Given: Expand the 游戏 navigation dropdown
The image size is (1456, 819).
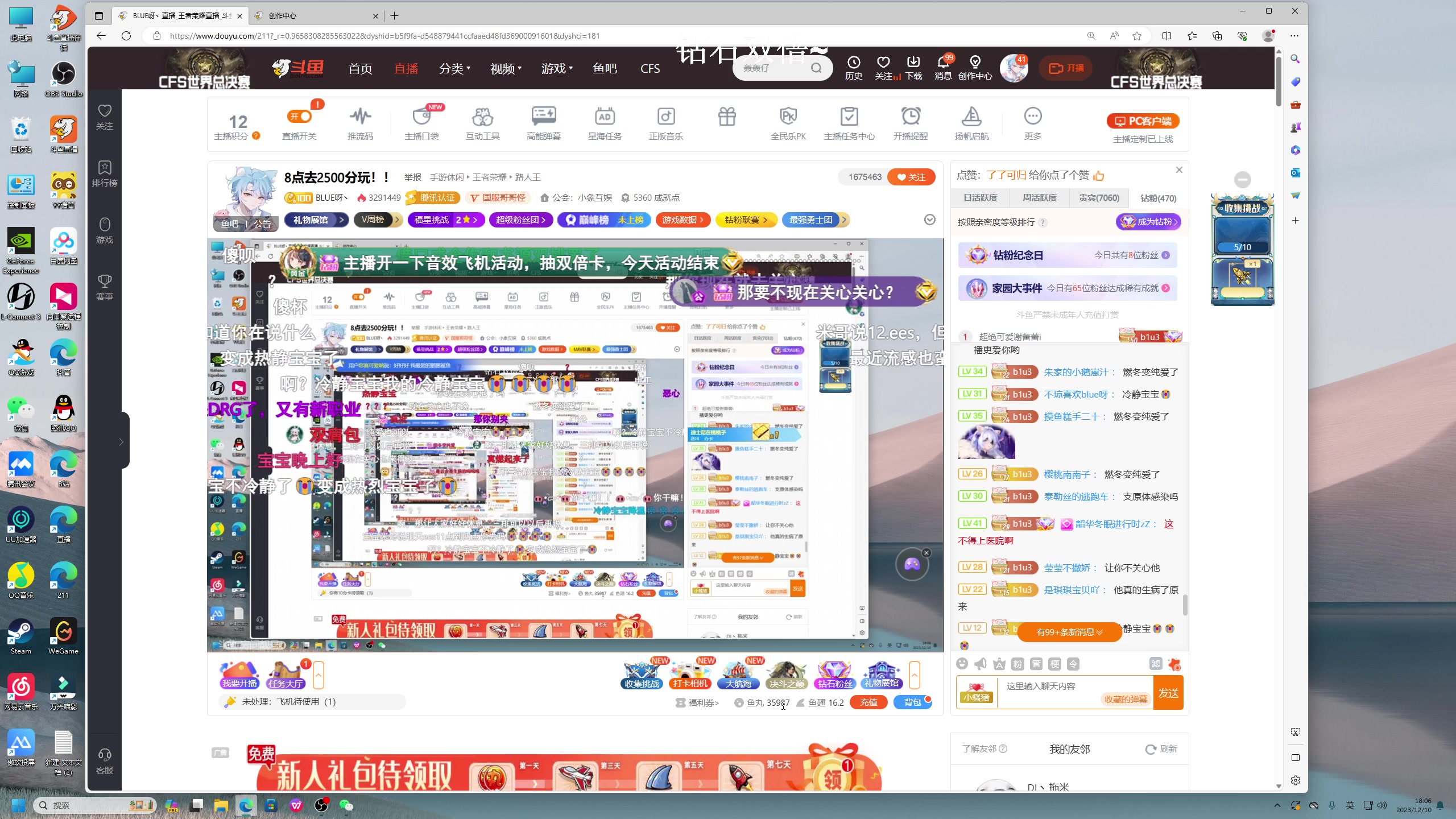Looking at the screenshot, I should (556, 68).
